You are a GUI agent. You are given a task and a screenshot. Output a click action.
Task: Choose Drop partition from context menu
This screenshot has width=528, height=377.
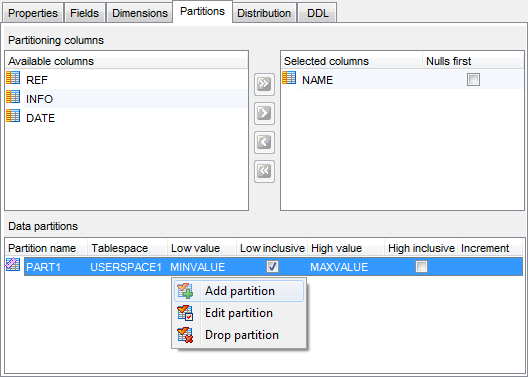tap(239, 335)
